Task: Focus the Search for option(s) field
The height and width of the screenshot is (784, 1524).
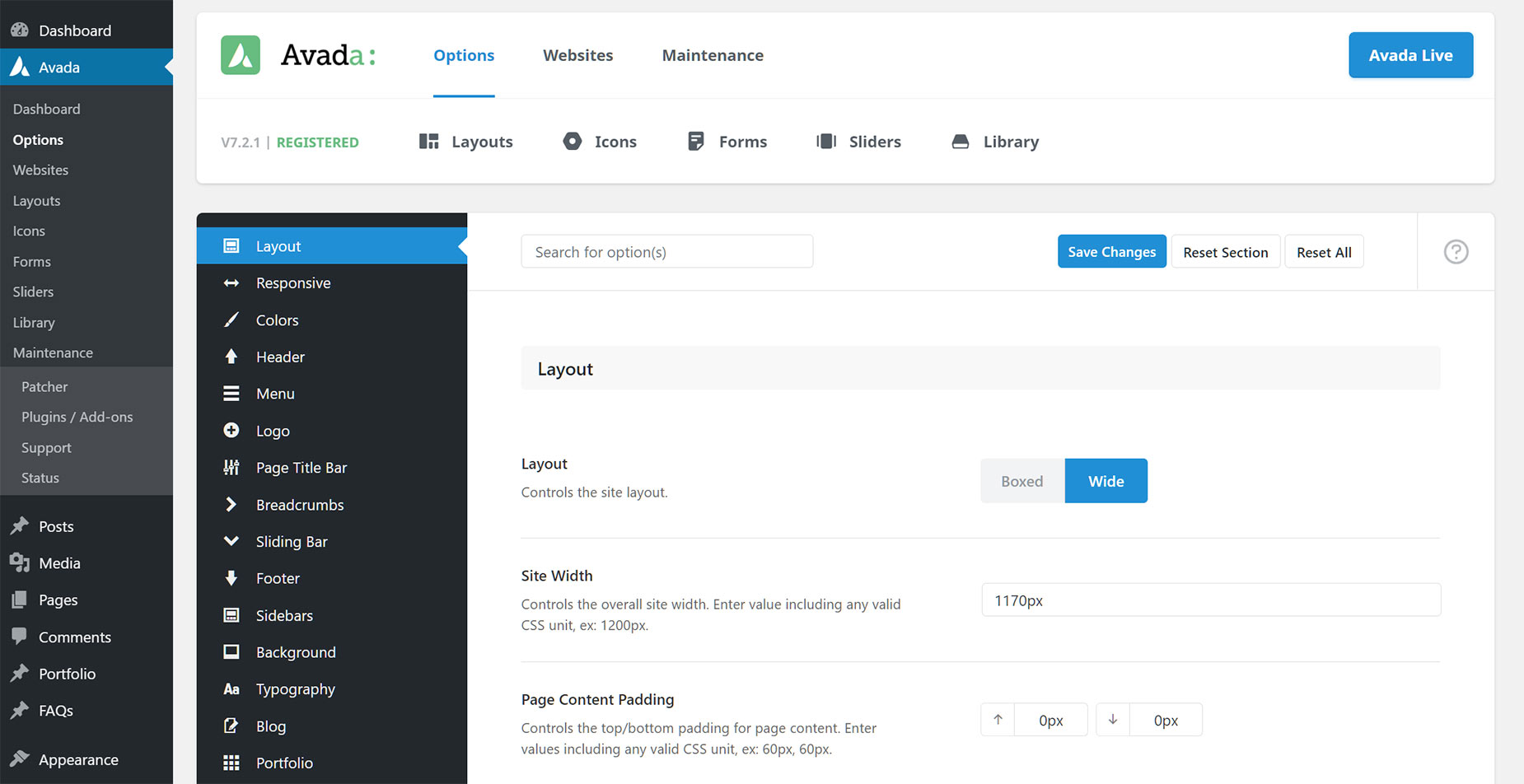Action: pos(667,252)
